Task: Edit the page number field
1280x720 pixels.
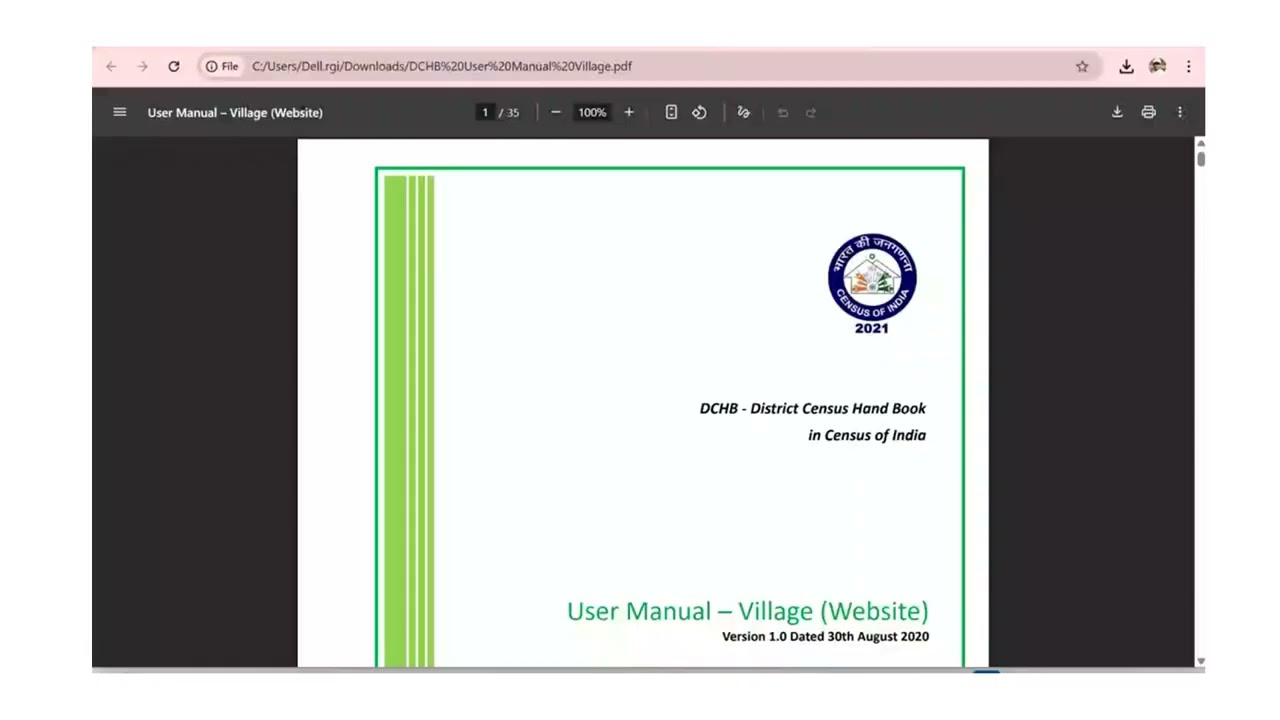Action: click(485, 112)
